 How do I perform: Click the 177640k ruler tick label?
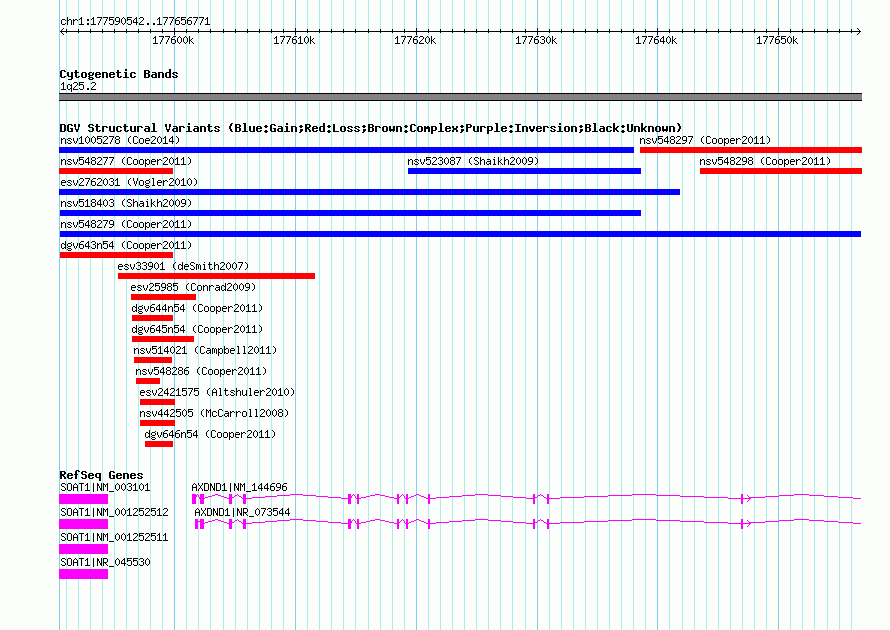click(x=656, y=41)
